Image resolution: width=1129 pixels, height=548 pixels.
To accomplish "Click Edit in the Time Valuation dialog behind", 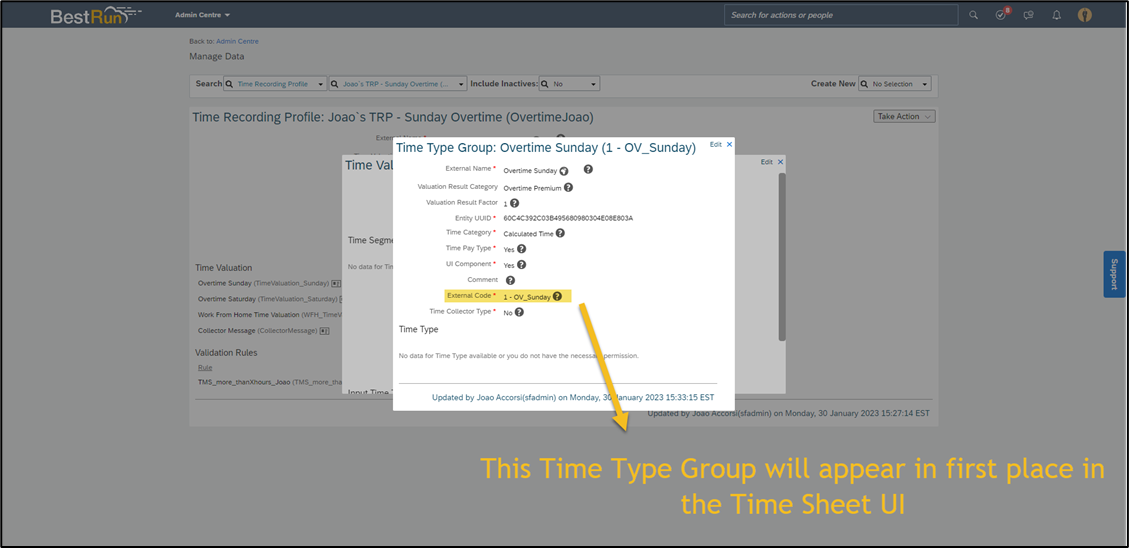I will (767, 162).
